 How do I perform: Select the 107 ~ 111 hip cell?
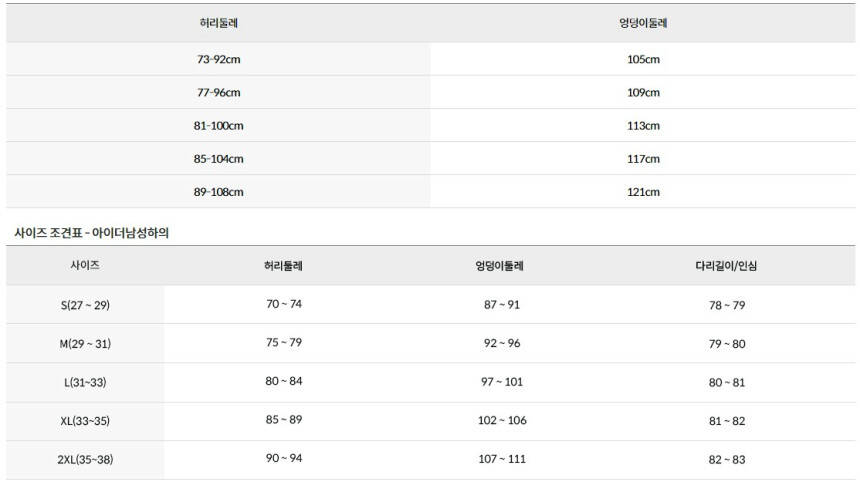(x=502, y=459)
